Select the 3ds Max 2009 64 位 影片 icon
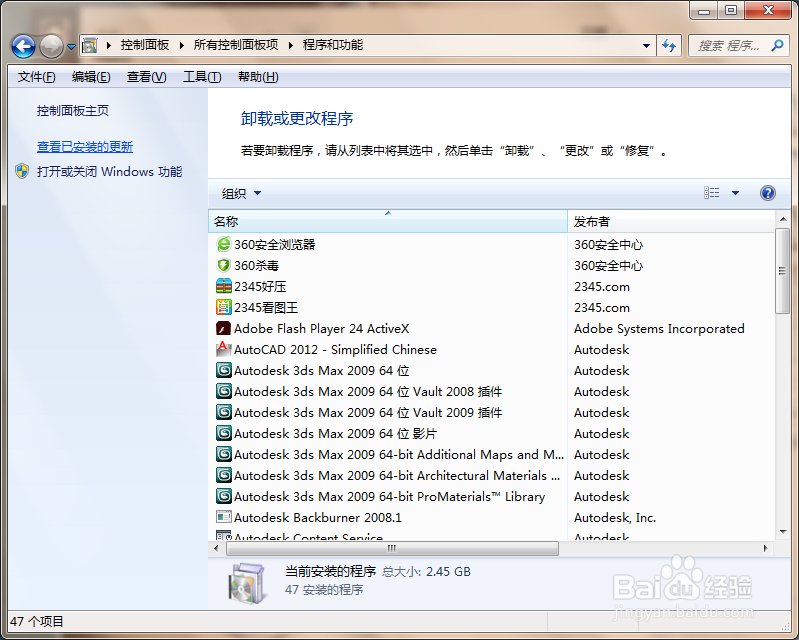This screenshot has height=640, width=799. coord(223,433)
